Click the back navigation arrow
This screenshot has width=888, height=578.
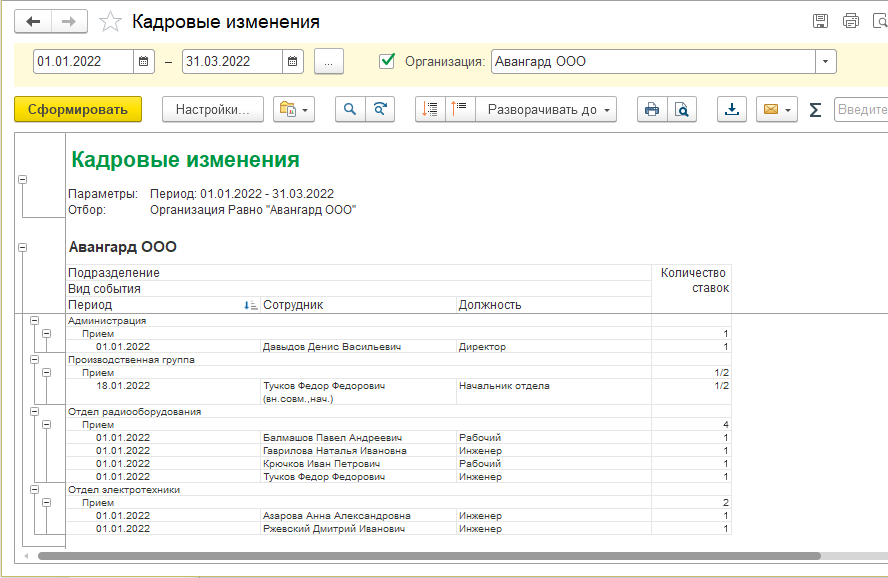(x=33, y=21)
